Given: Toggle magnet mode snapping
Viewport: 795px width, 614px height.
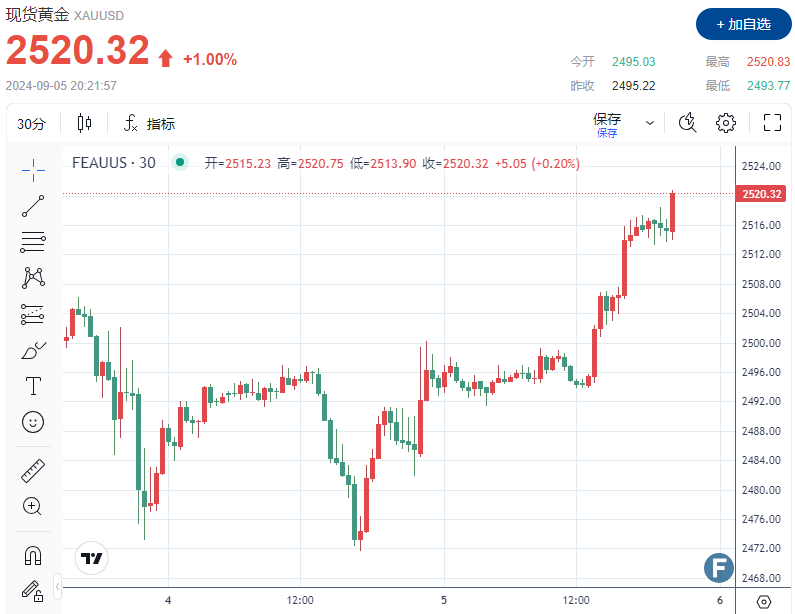Looking at the screenshot, I should 33,556.
